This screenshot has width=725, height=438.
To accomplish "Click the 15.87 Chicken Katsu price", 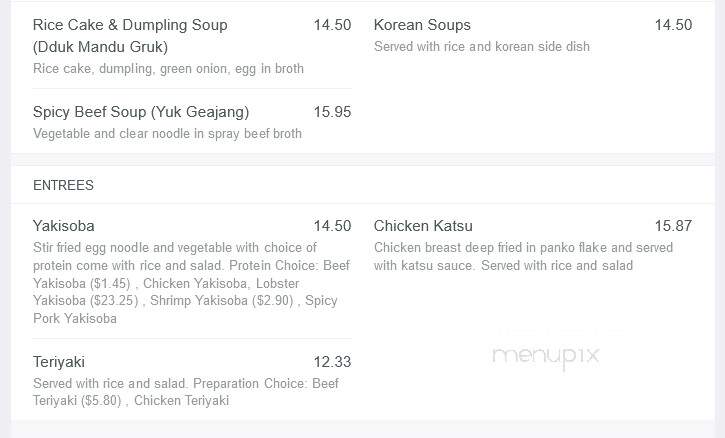I will click(x=673, y=226).
